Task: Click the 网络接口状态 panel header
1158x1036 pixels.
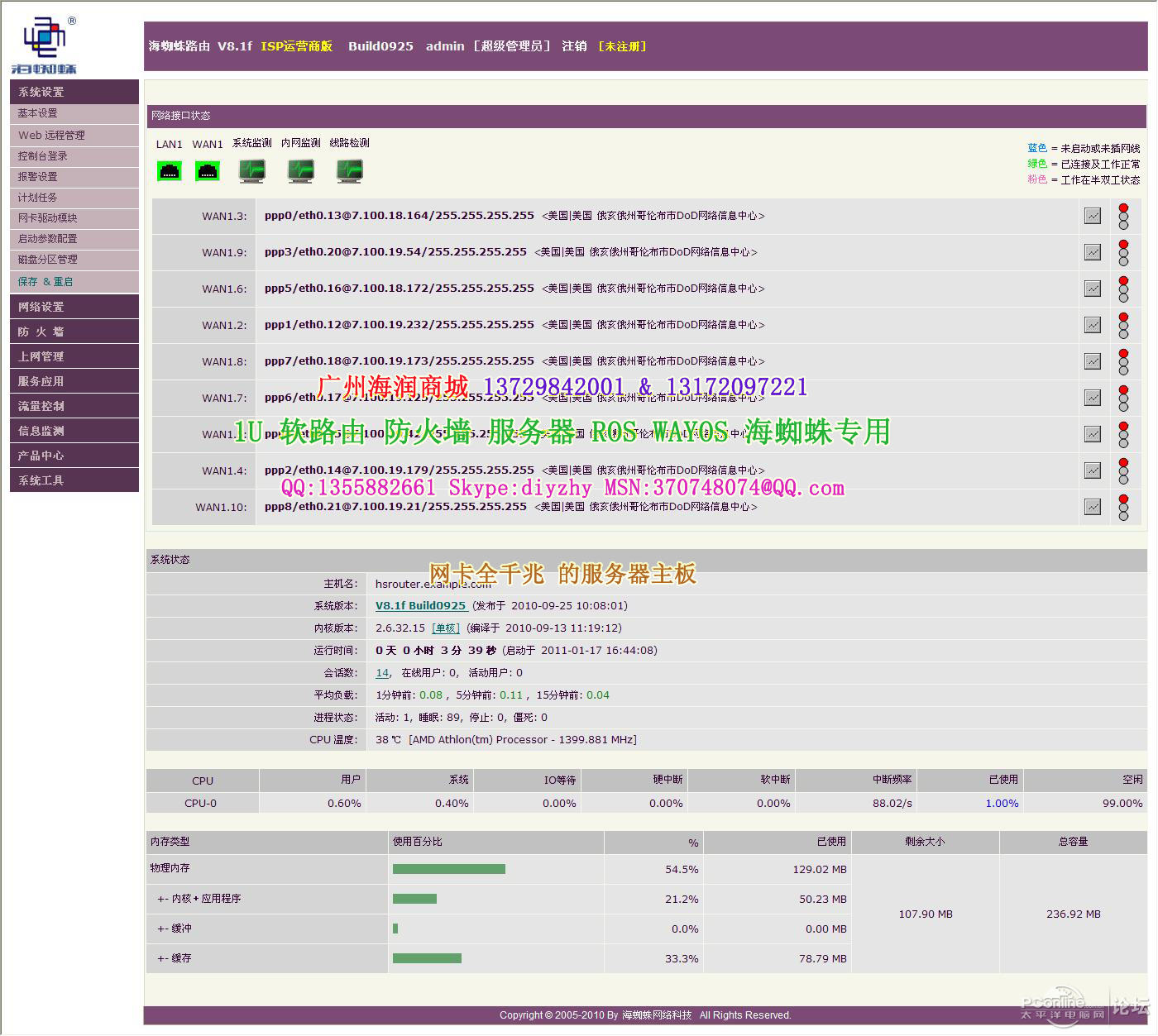Action: 648,116
